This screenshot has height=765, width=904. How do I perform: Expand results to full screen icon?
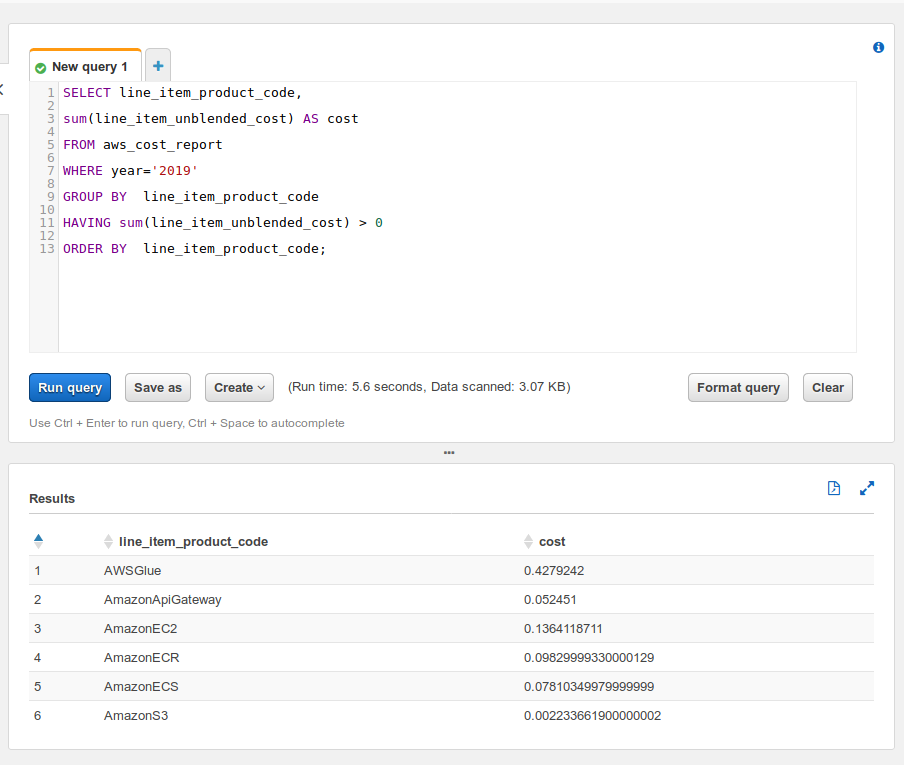point(867,488)
